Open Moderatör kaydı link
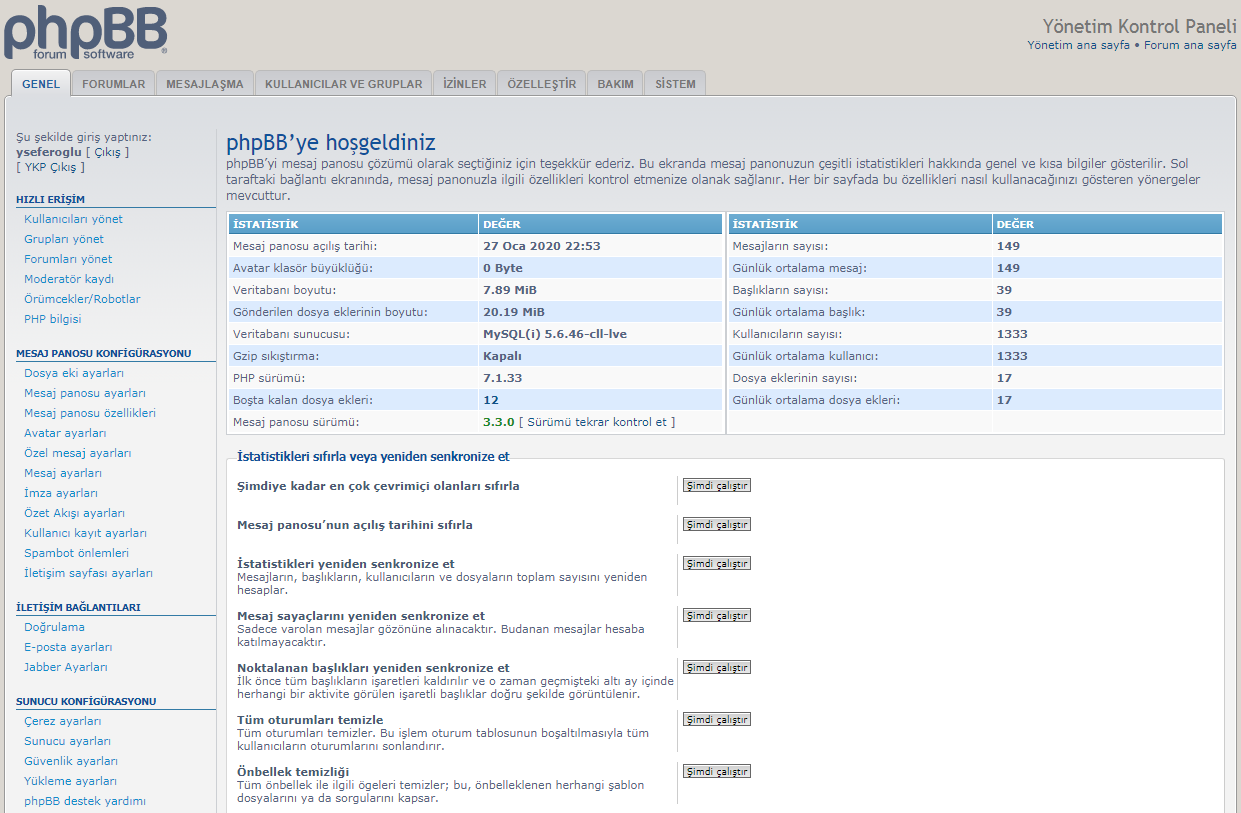The height and width of the screenshot is (813, 1241). click(69, 279)
